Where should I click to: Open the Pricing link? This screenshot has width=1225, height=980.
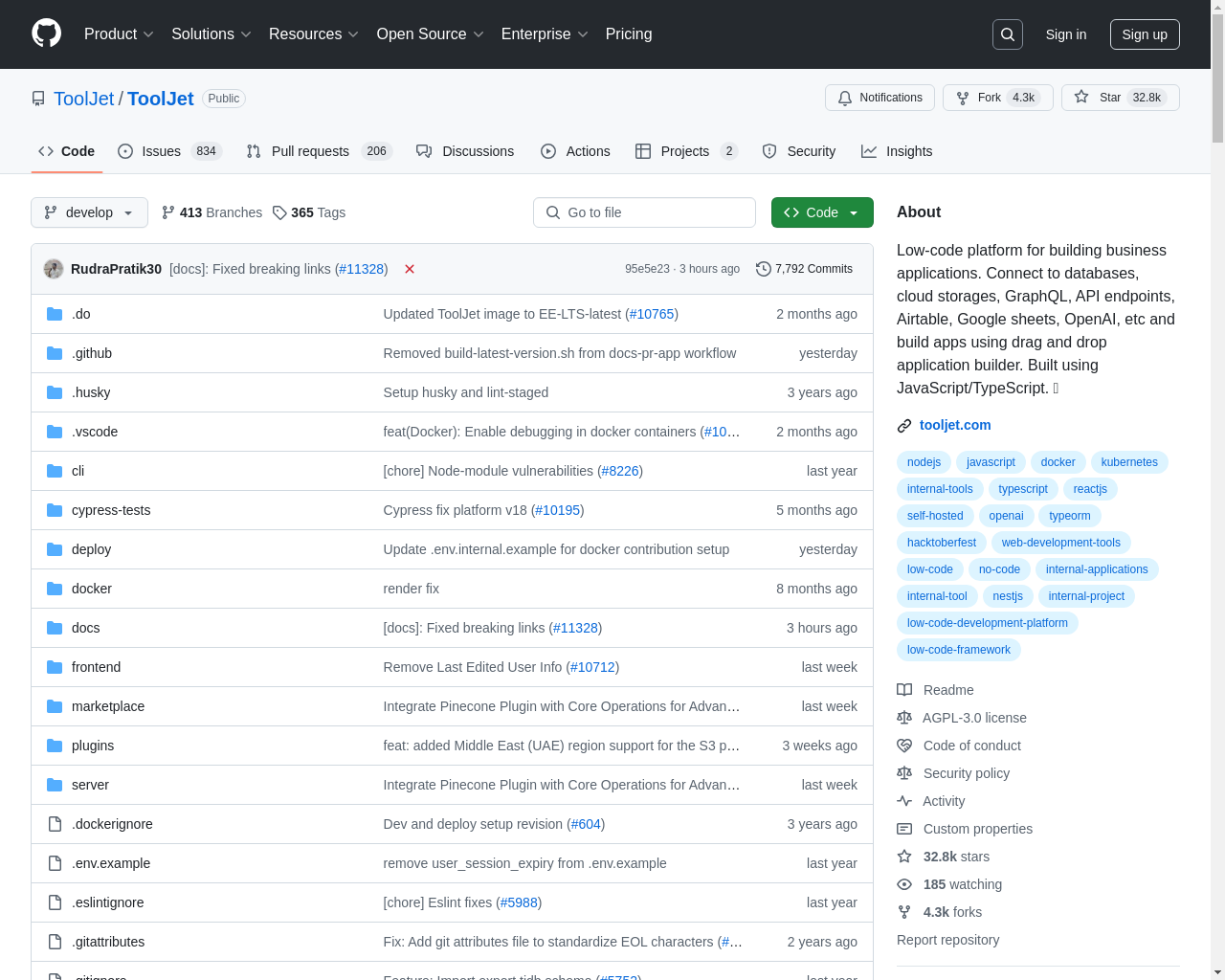click(x=629, y=34)
